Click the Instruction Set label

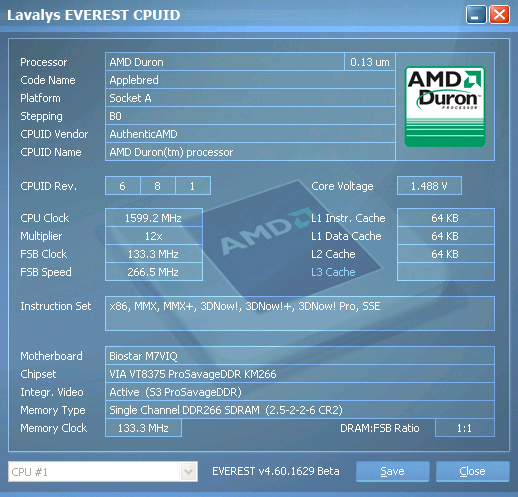point(56,306)
